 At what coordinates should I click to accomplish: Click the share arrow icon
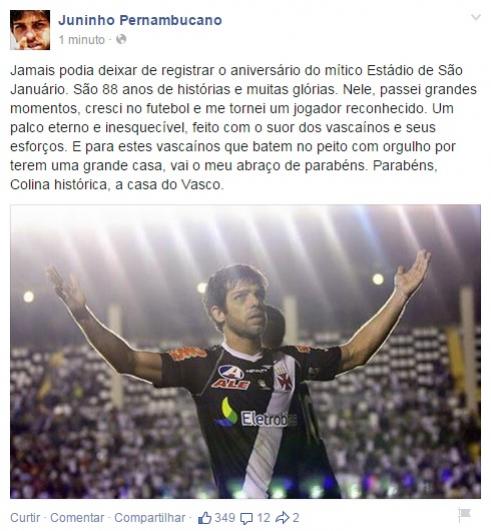(x=282, y=517)
